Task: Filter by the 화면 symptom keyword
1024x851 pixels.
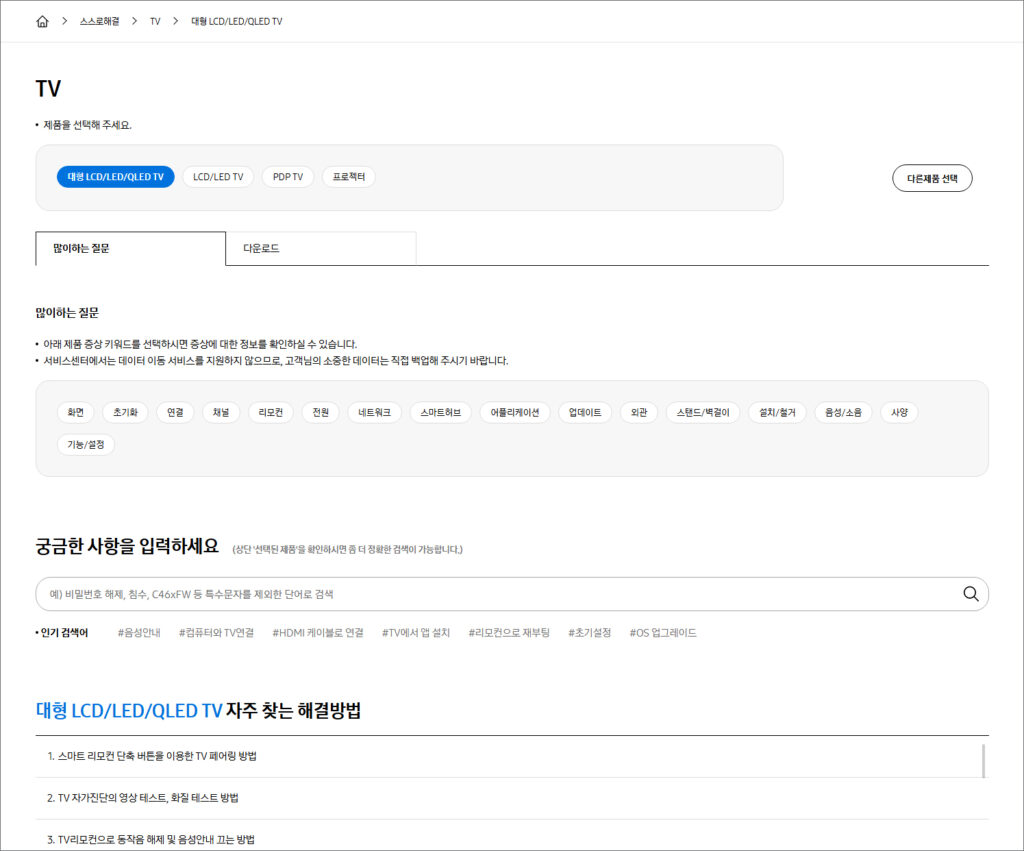Action: [x=75, y=412]
